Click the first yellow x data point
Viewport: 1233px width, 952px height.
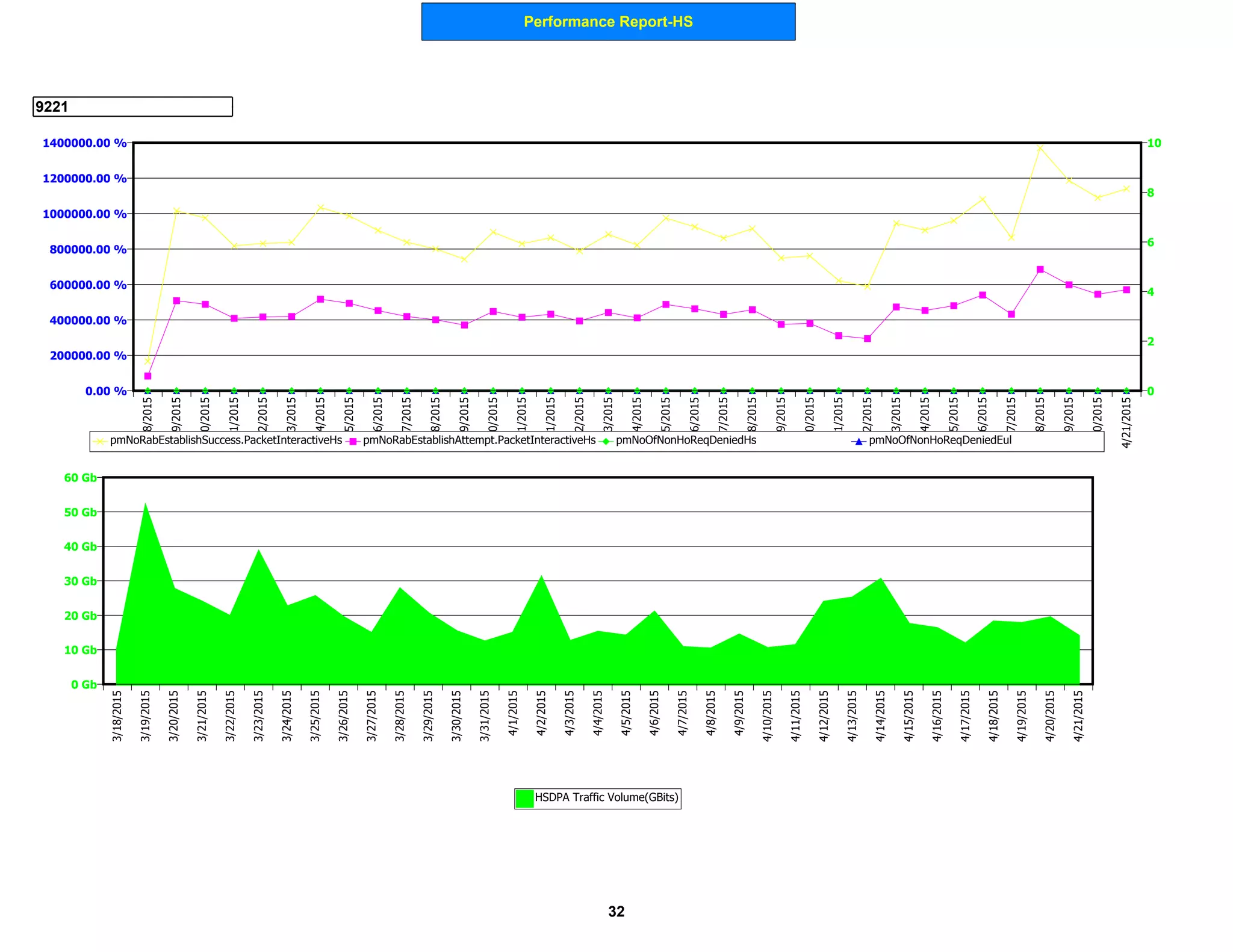pos(148,361)
